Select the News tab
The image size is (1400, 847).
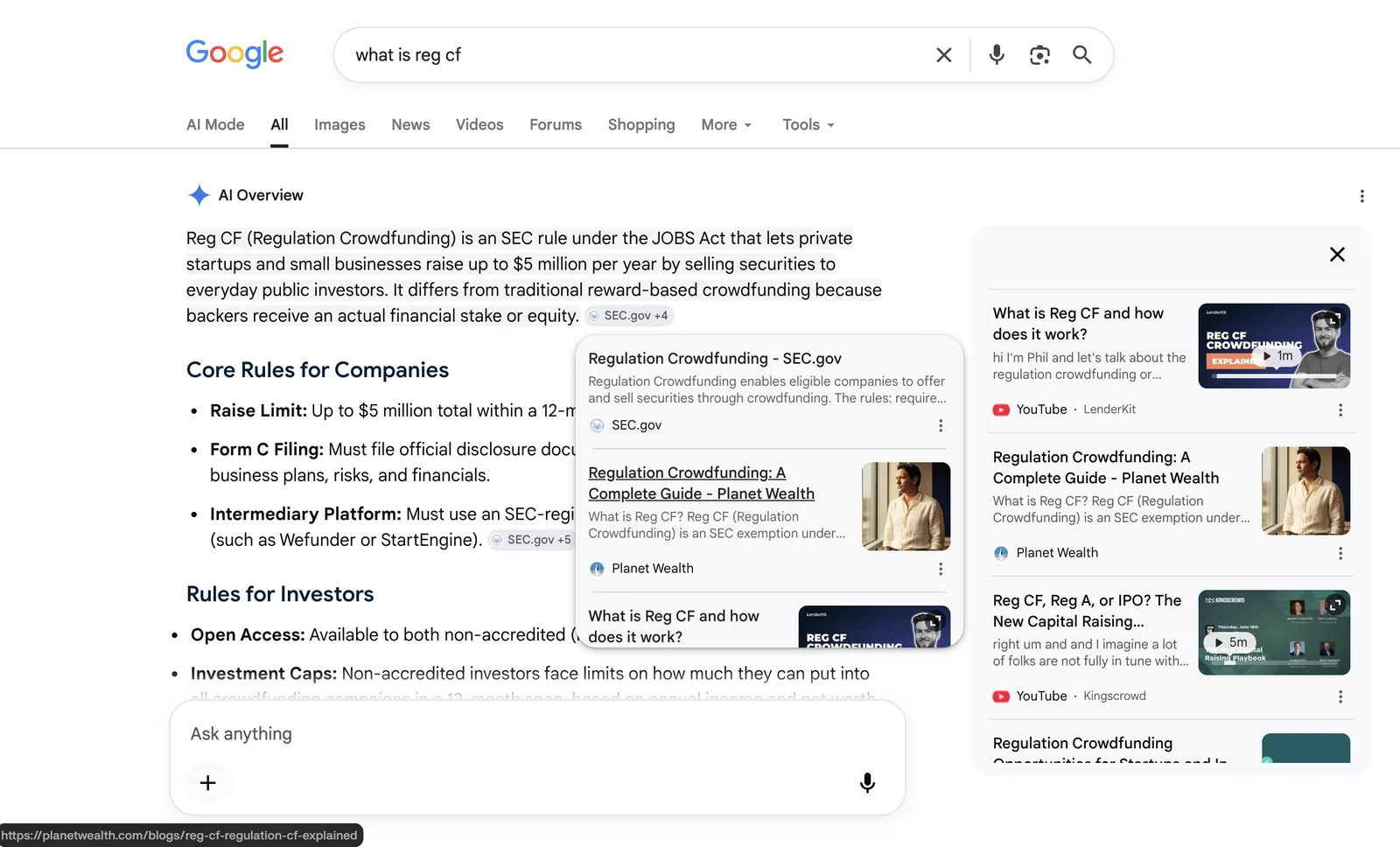(x=410, y=125)
